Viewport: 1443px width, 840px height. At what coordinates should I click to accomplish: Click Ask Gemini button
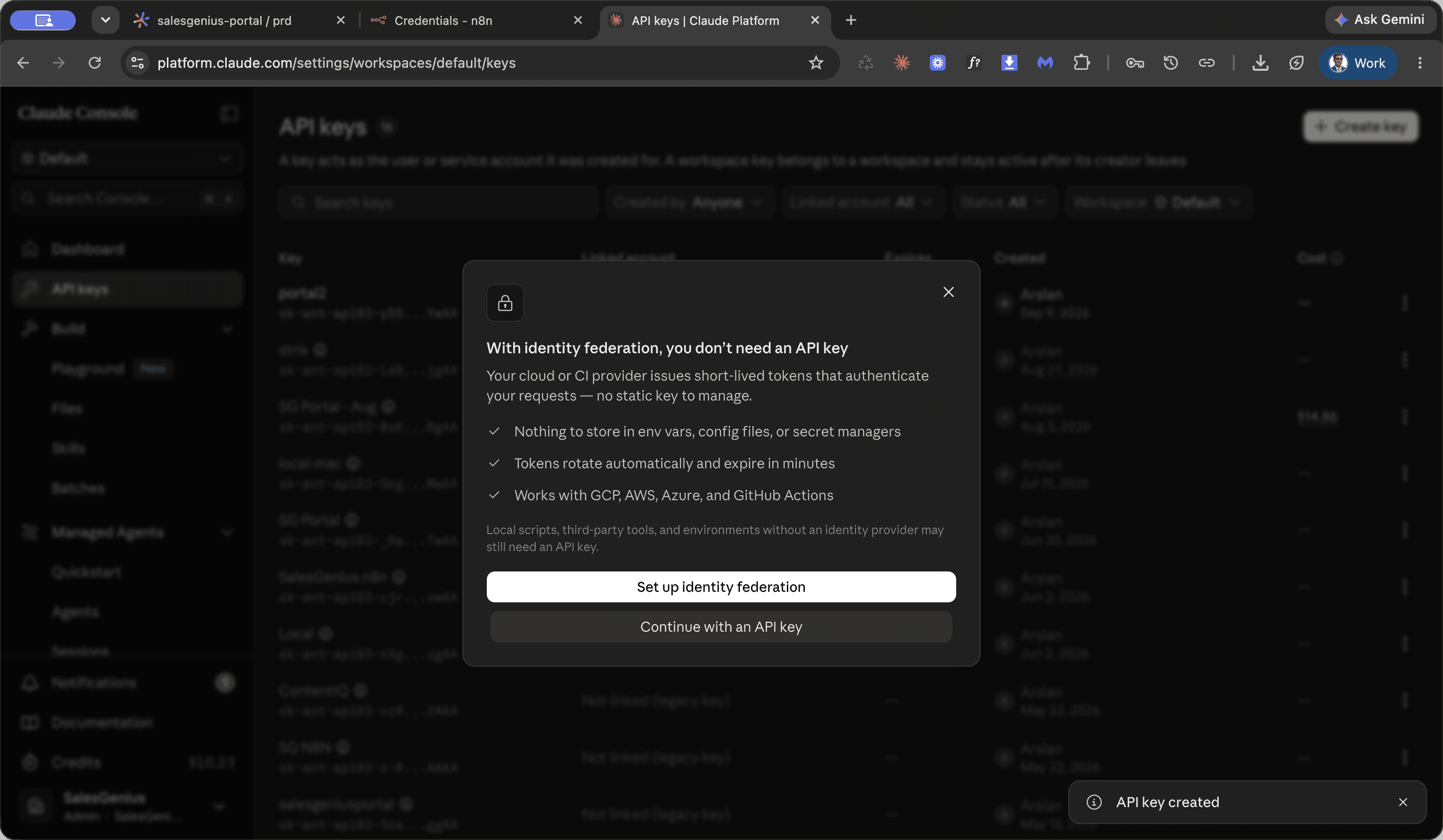pos(1380,19)
